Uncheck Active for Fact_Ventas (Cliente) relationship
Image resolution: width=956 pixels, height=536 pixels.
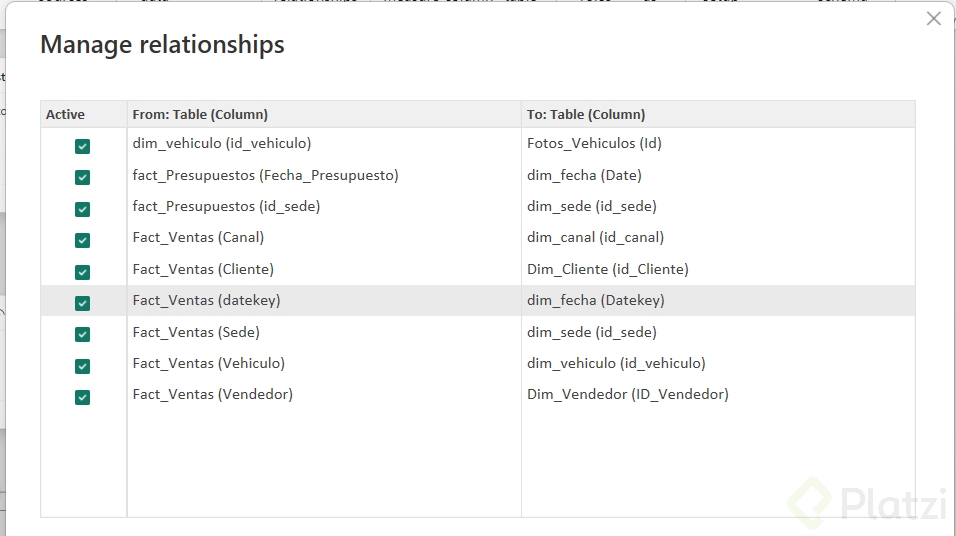82,272
